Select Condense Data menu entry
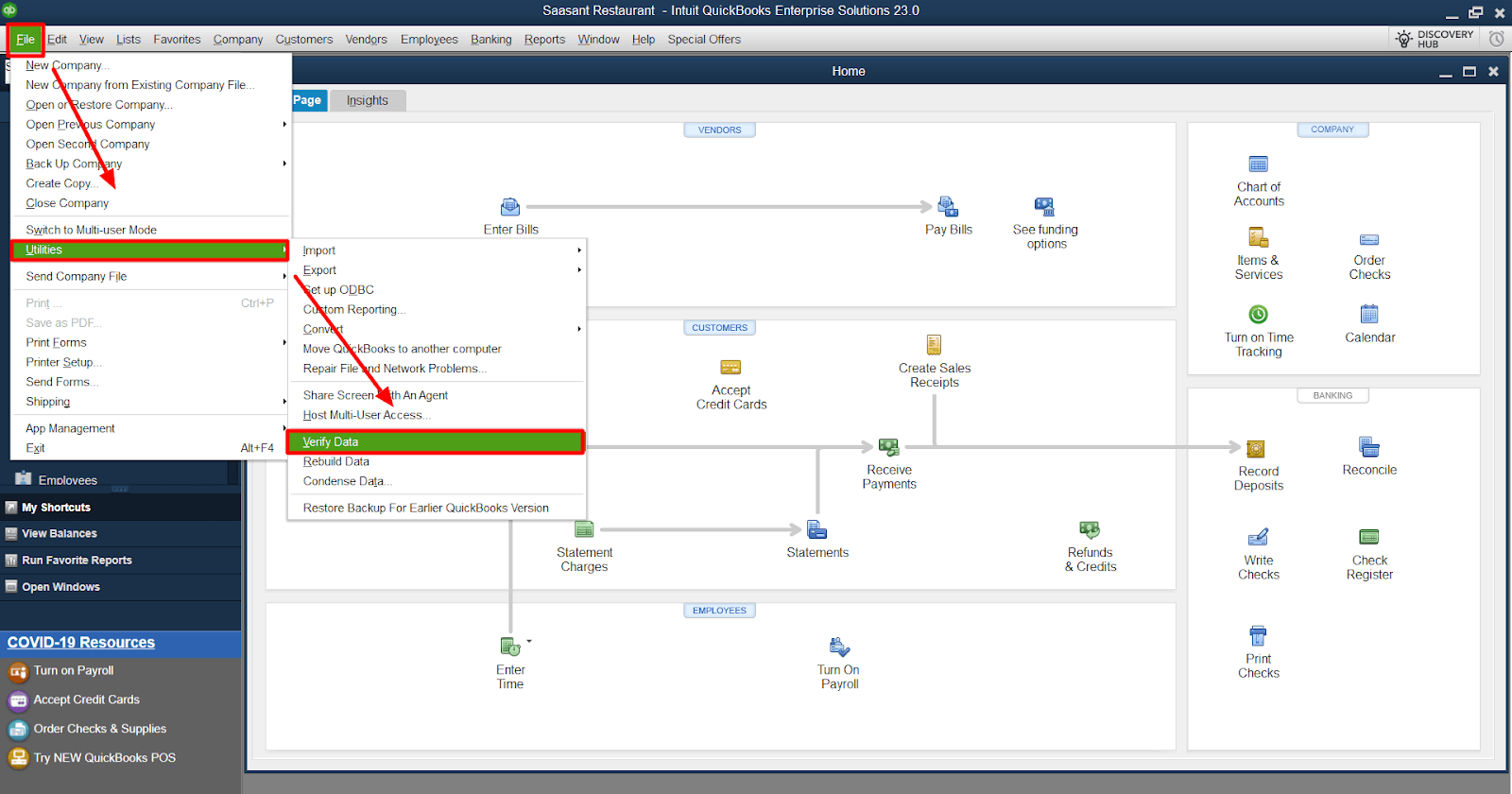 tap(437, 481)
